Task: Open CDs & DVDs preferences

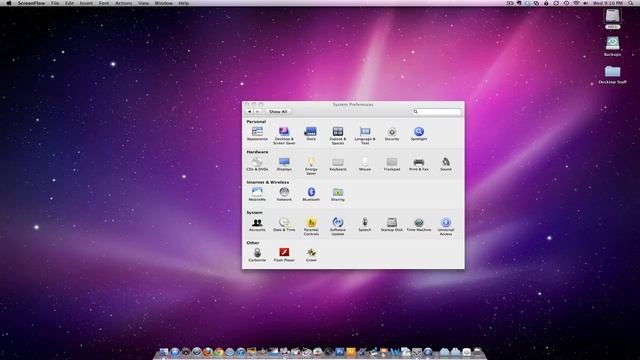Action: click(257, 164)
